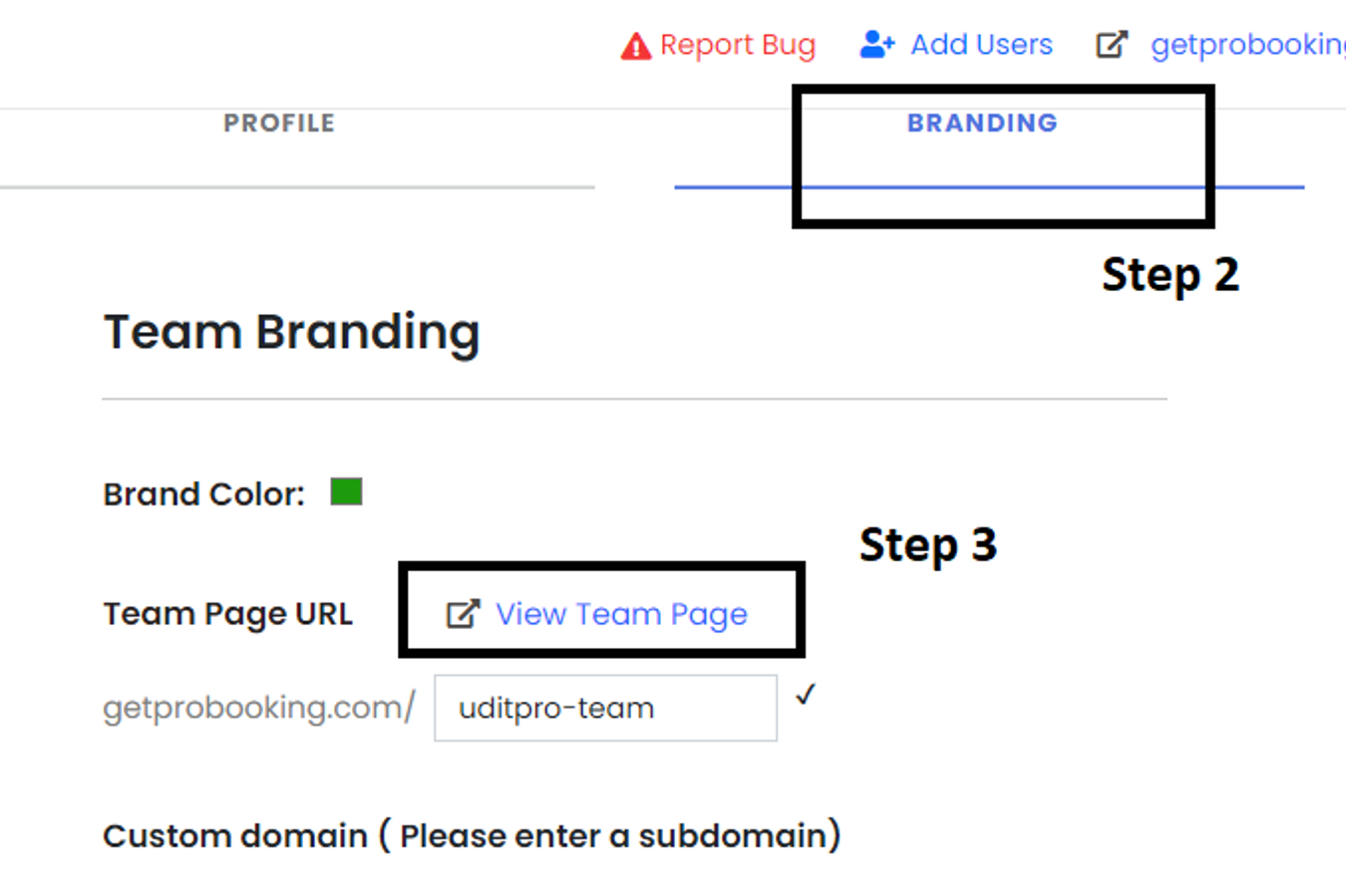Open the Report Bug link
This screenshot has height=896, width=1346.
click(x=738, y=46)
